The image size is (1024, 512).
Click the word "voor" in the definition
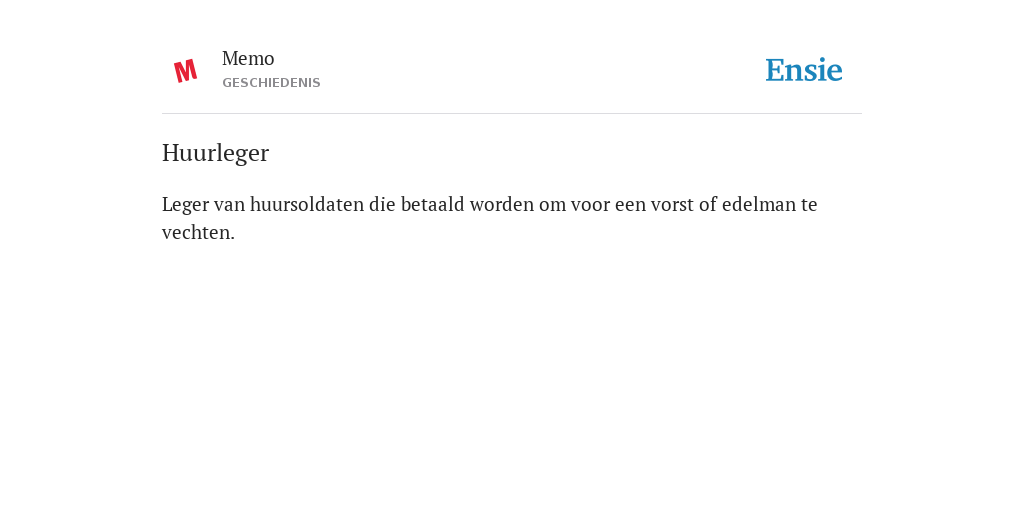588,204
